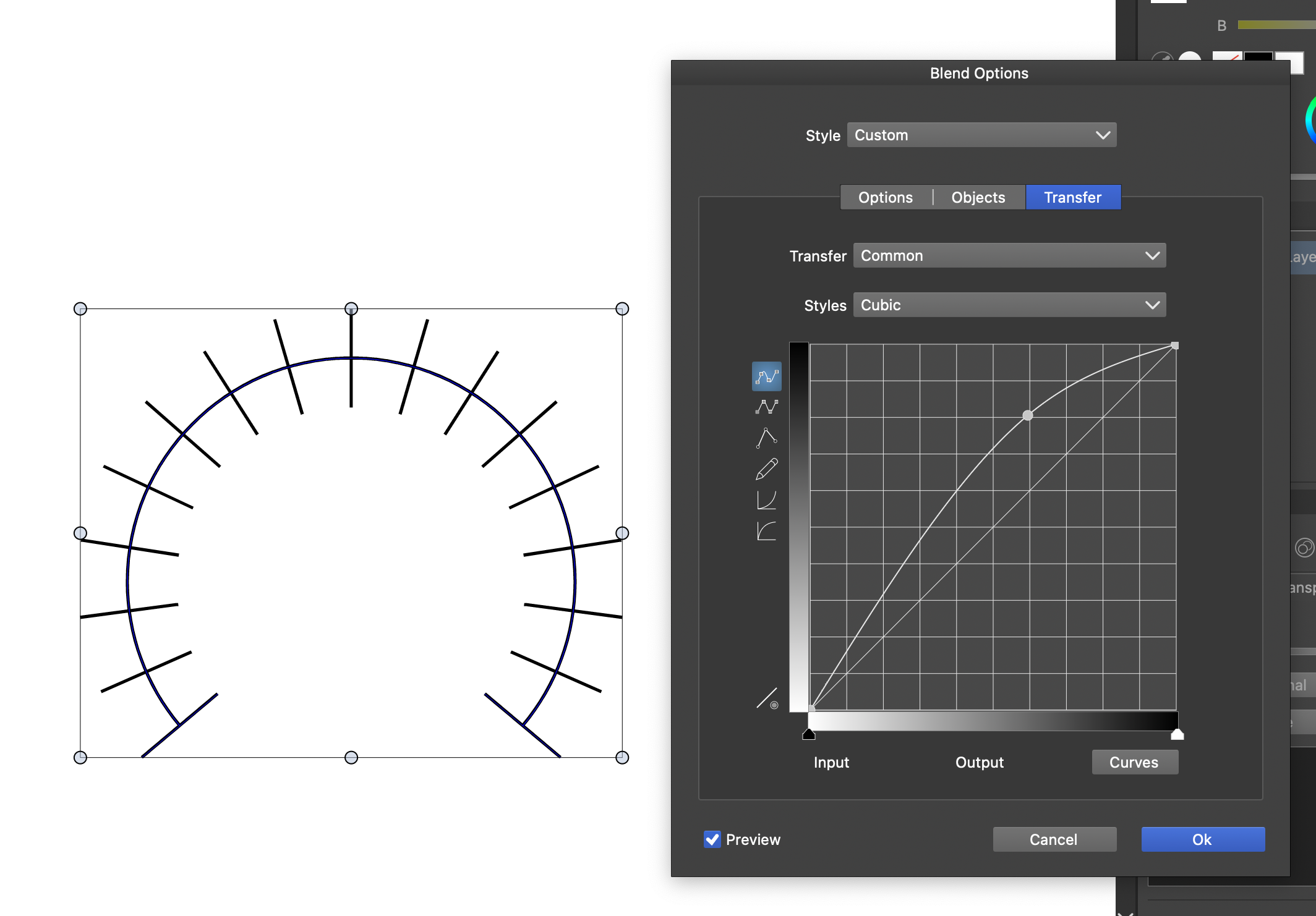Select the linear polyline curve tool

766,407
